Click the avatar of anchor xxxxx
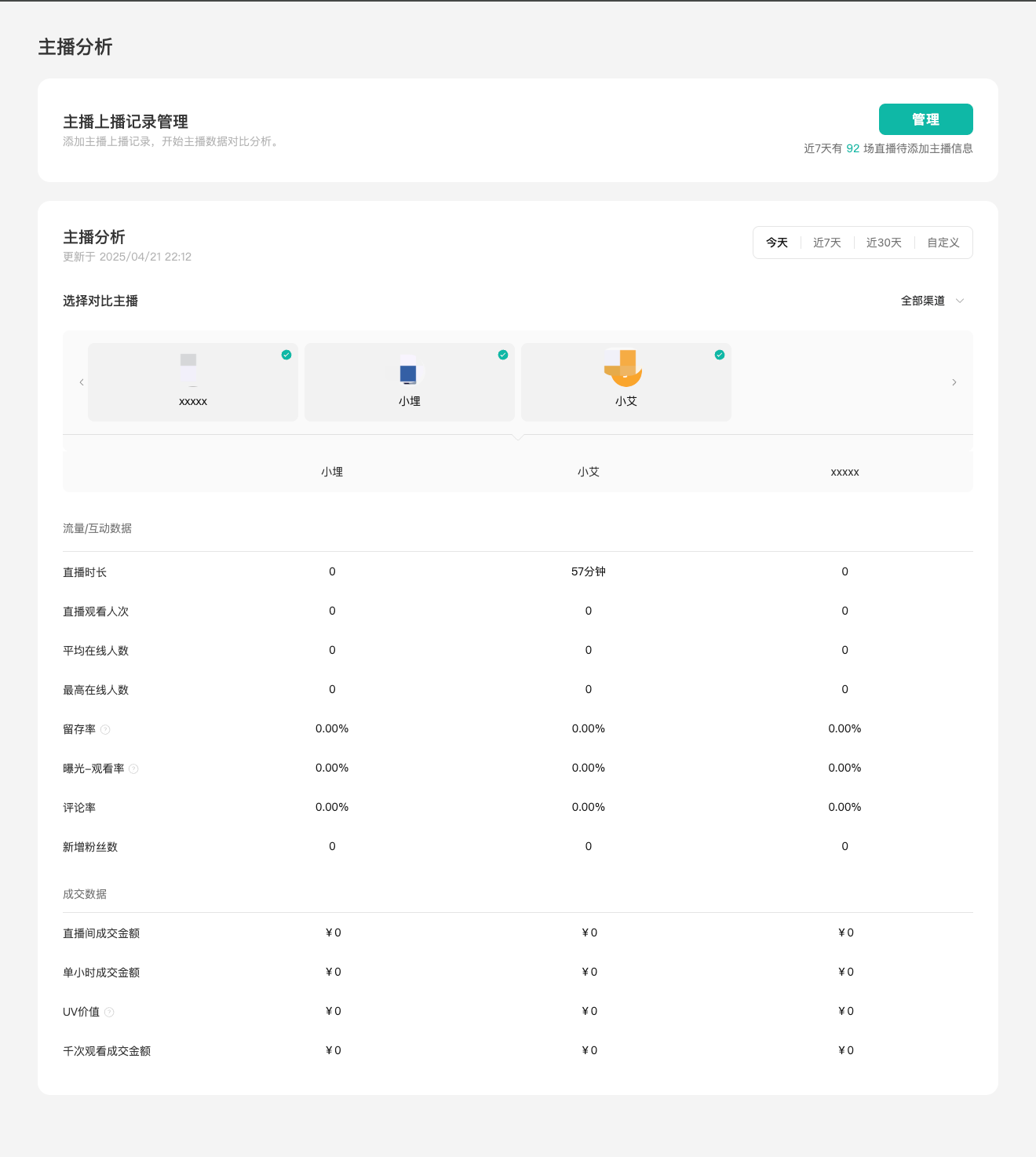This screenshot has height=1157, width=1036. click(x=189, y=369)
